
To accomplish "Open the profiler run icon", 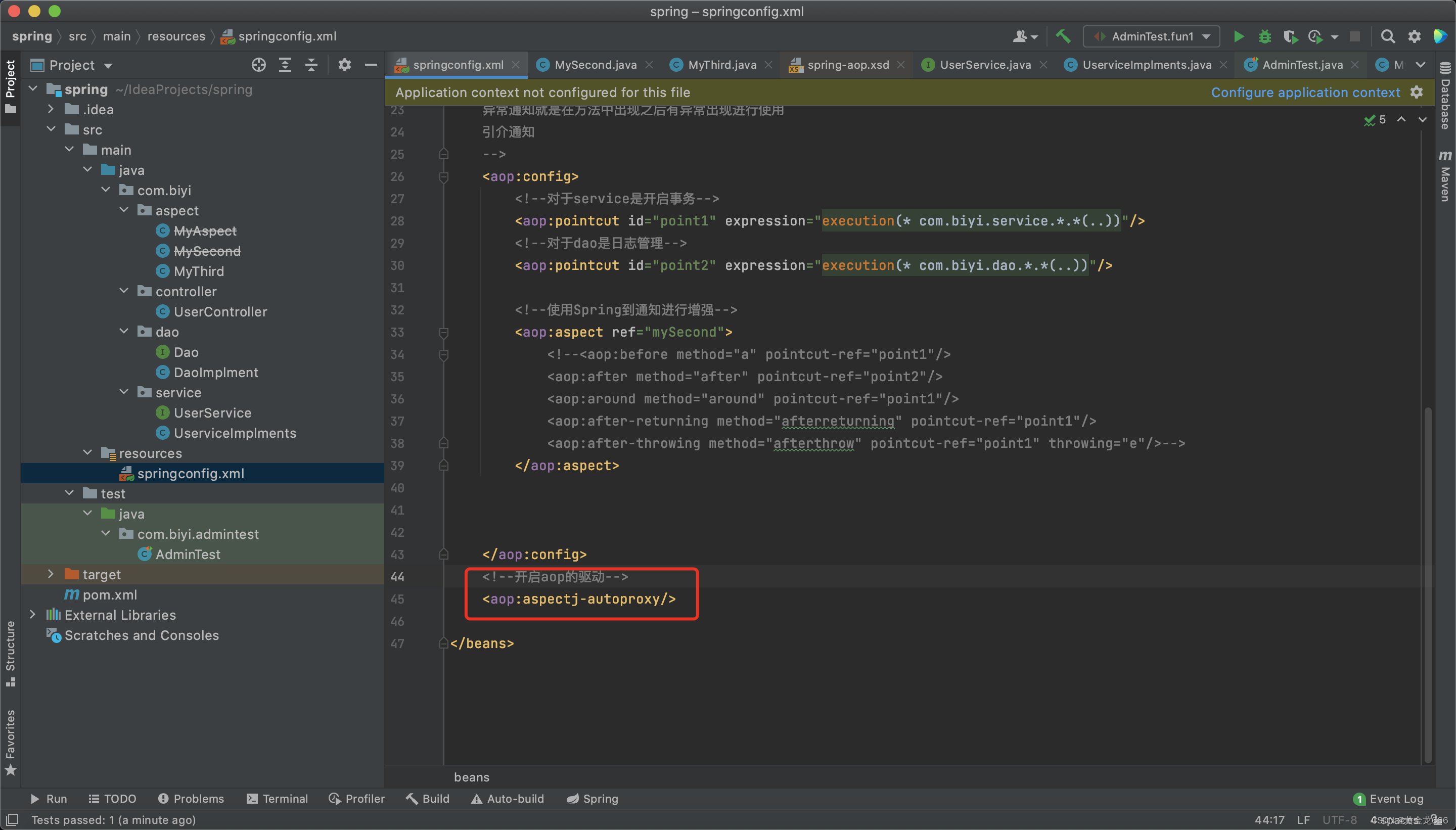I will [x=1315, y=36].
